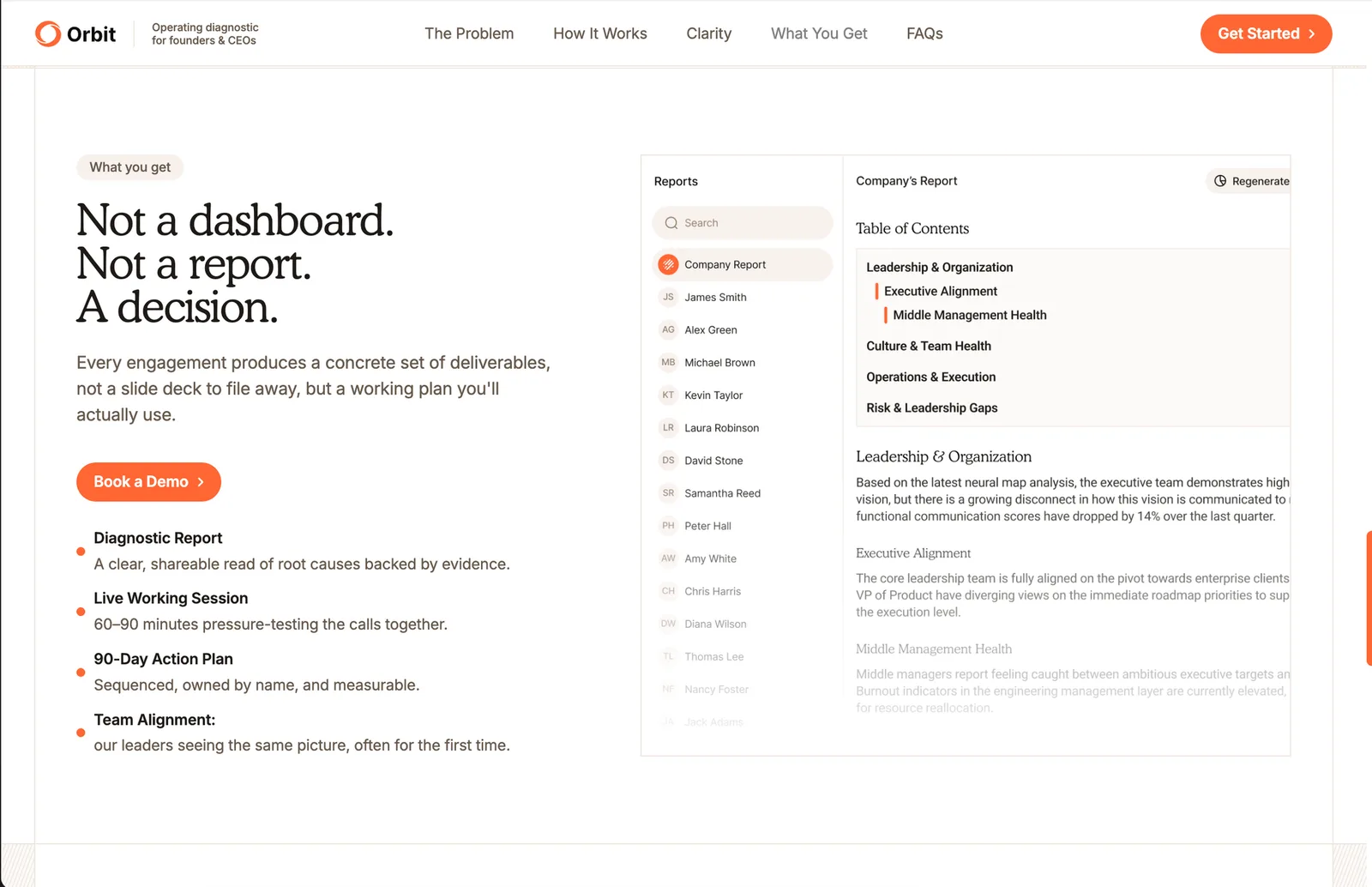The image size is (1372, 887).
Task: Click the Diagnostic Report heading
Action: (x=158, y=538)
